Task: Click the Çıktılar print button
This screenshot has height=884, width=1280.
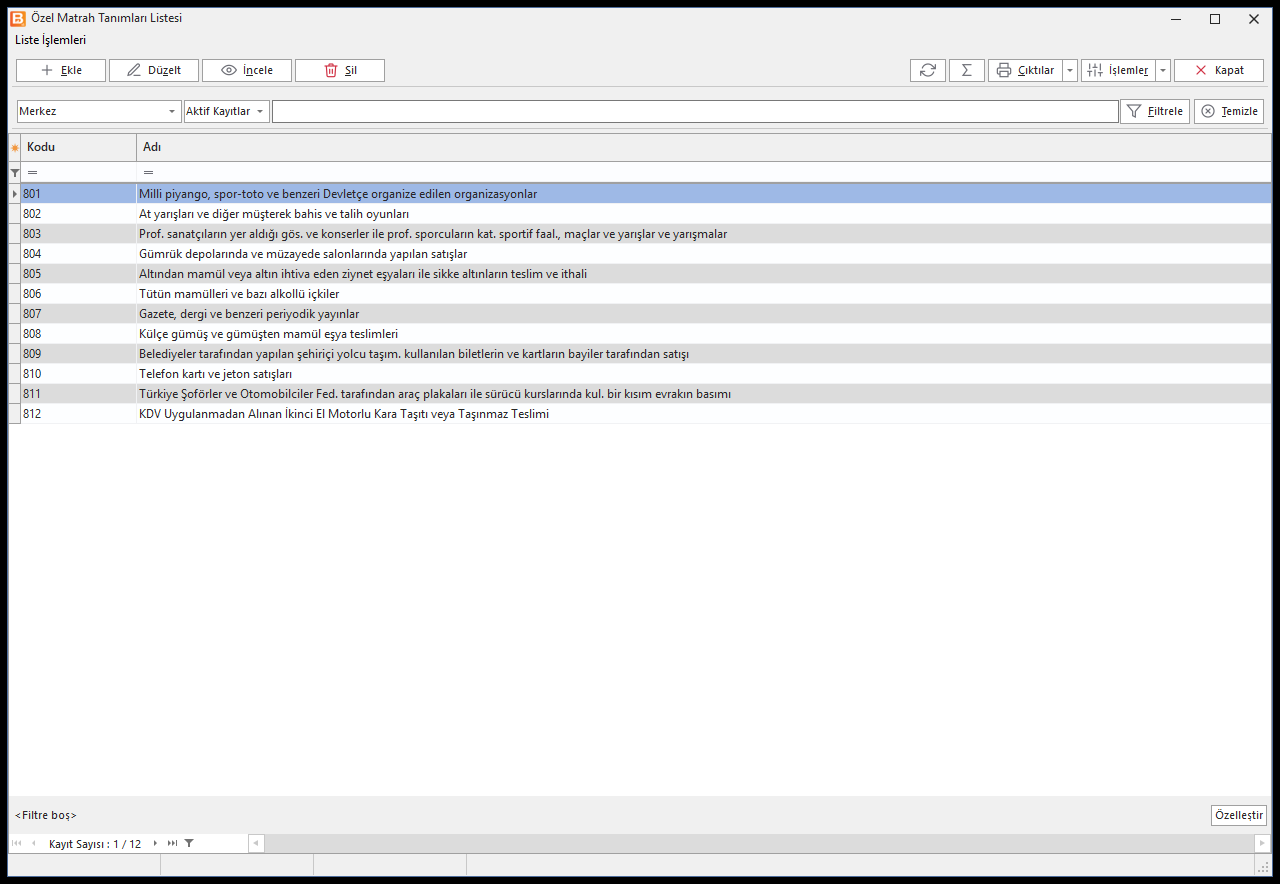Action: click(x=1025, y=70)
